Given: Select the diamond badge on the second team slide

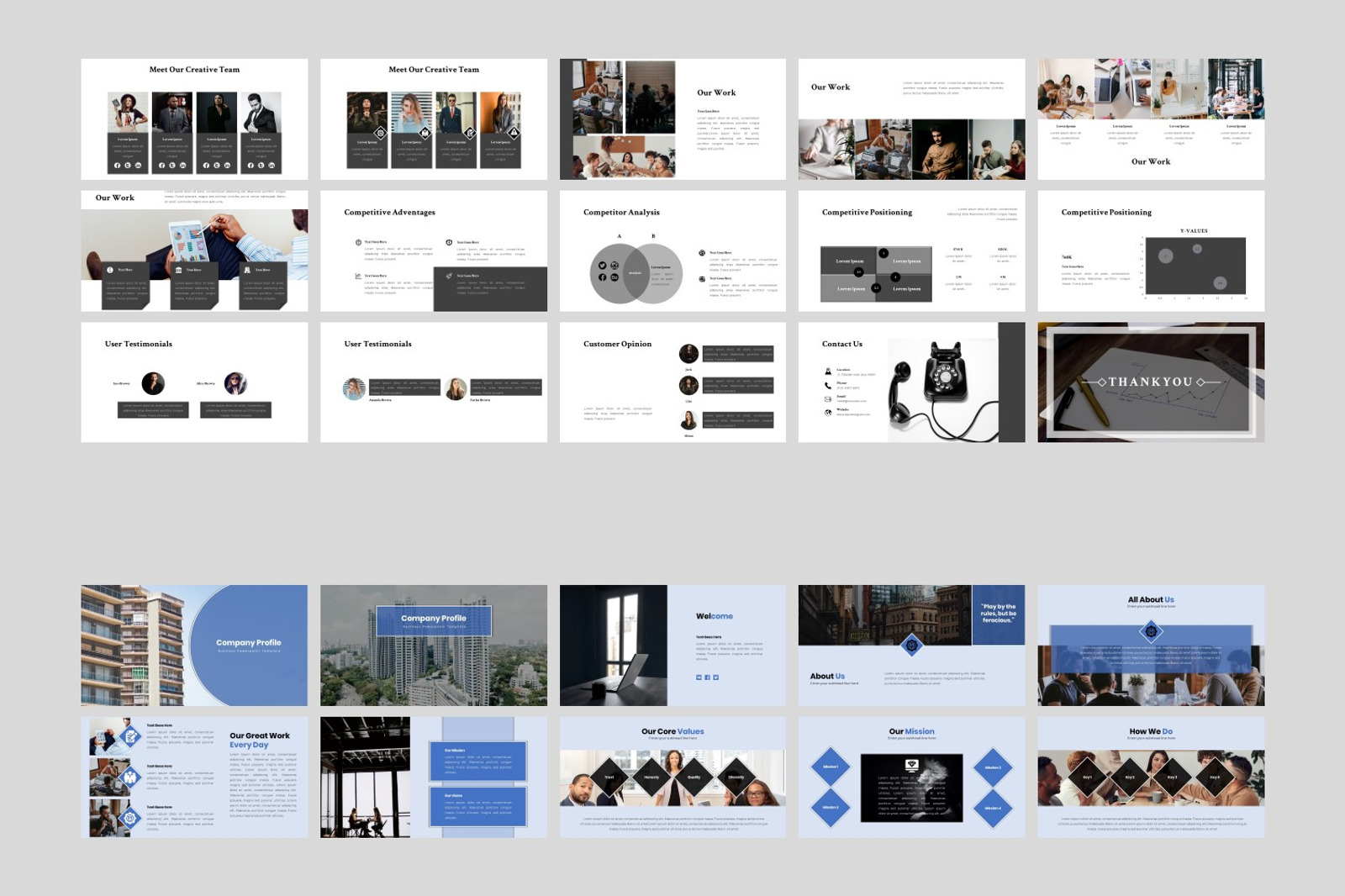Looking at the screenshot, I should coord(381,131).
